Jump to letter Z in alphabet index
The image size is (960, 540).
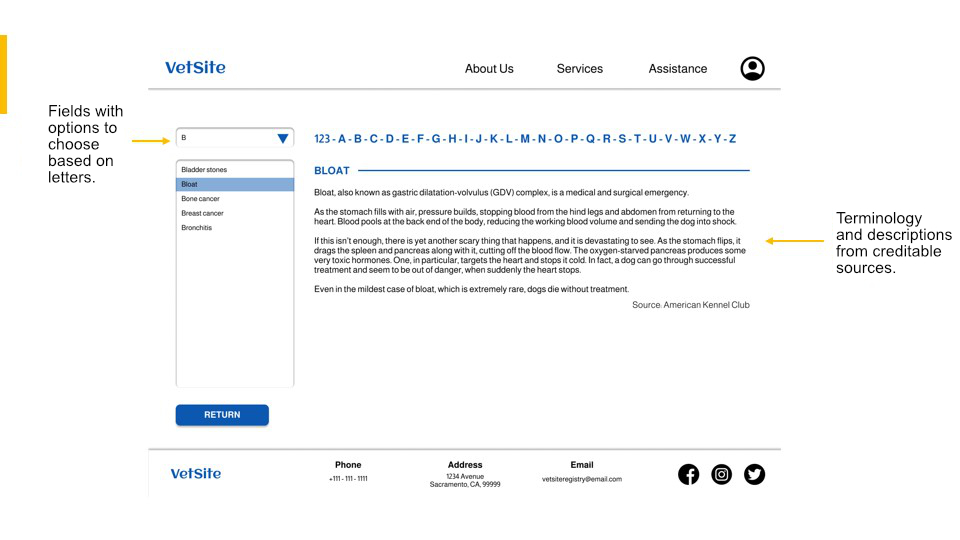point(732,139)
